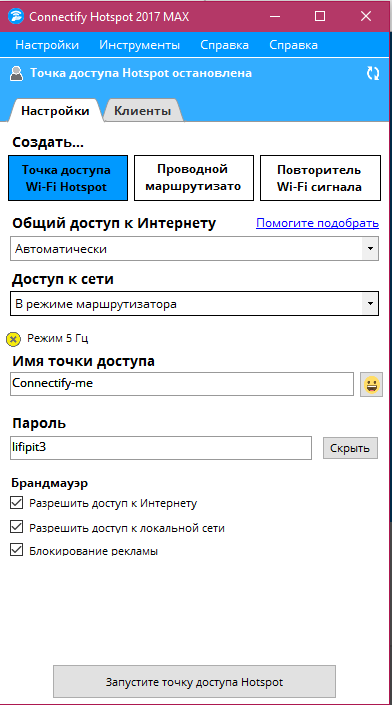The width and height of the screenshot is (392, 705).
Task: Open the first Справка menu next to Инструменты
Action: 224,45
